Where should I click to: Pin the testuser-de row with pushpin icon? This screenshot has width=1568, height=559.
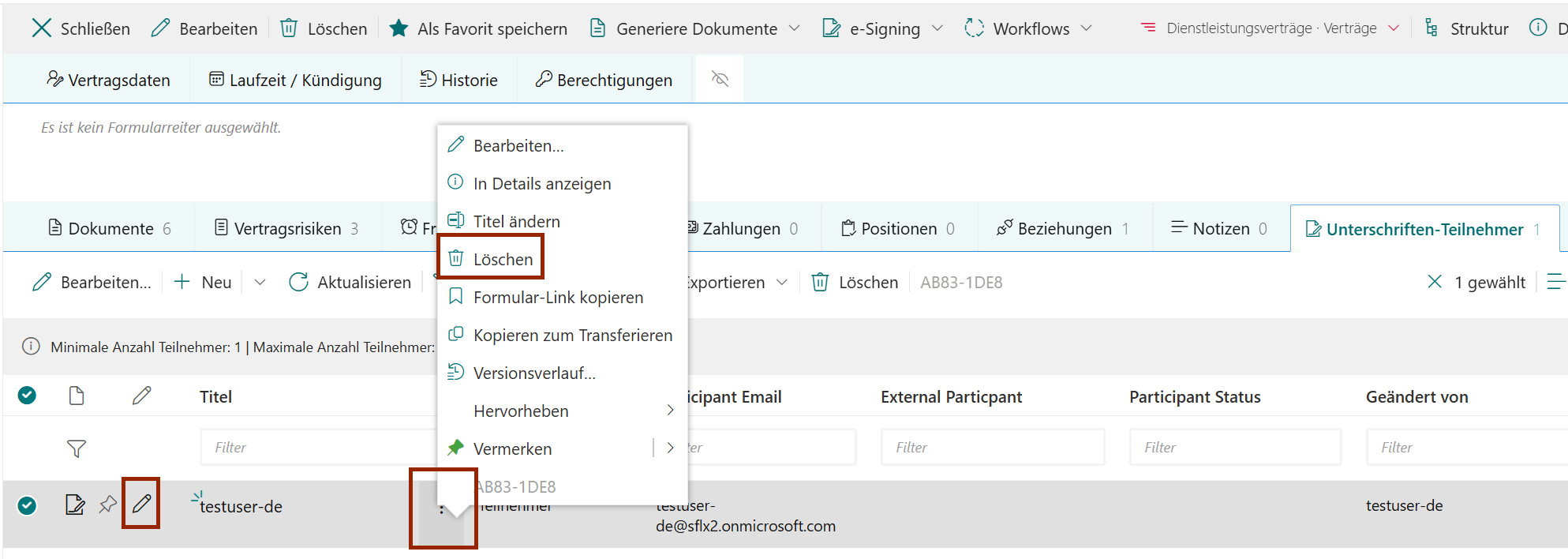(107, 505)
